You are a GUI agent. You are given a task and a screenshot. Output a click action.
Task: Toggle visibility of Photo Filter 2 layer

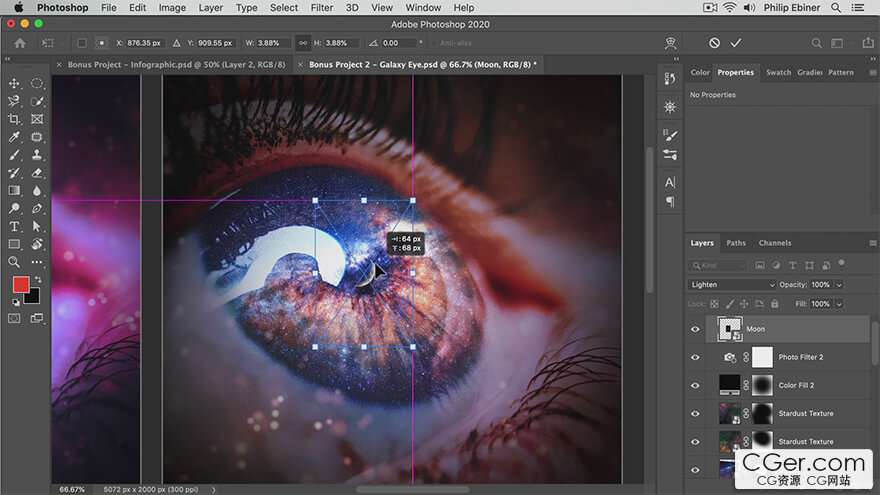[696, 357]
